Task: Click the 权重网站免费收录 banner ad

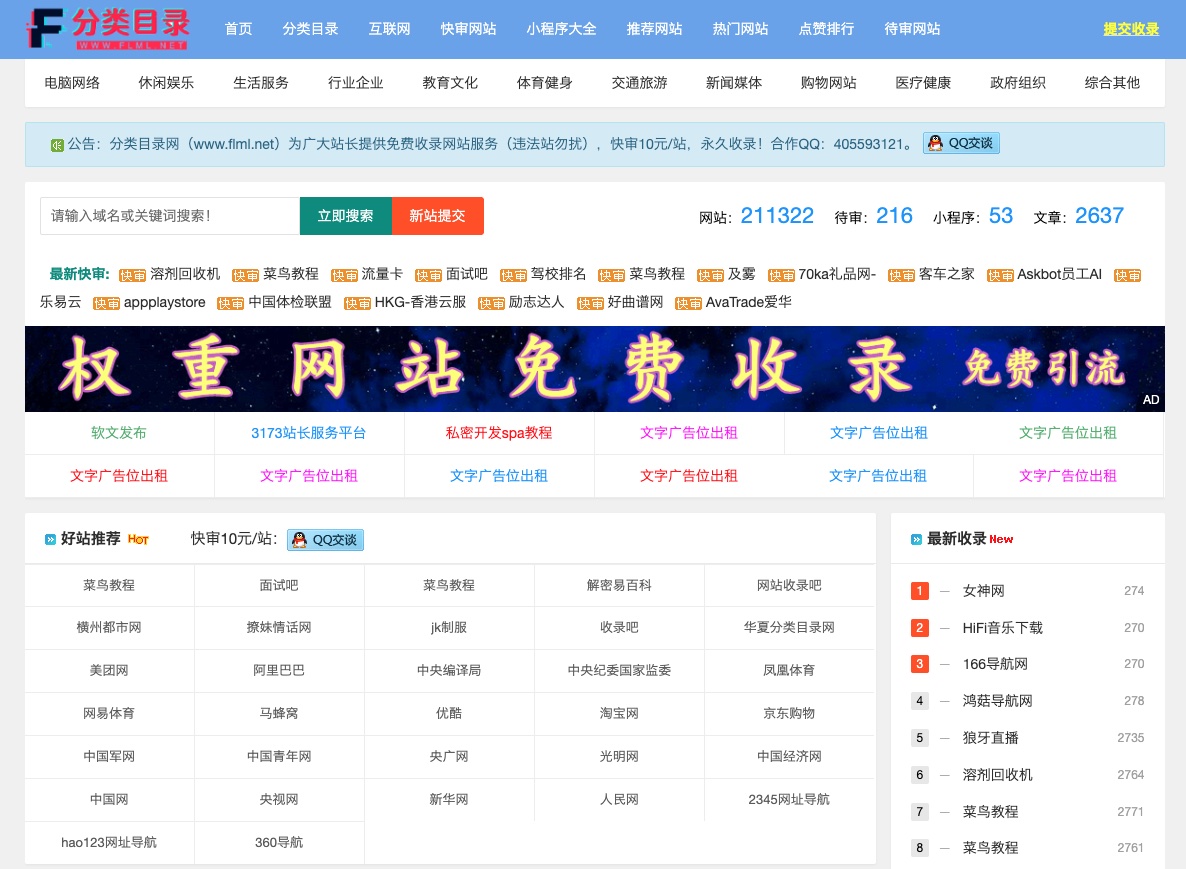Action: [595, 369]
